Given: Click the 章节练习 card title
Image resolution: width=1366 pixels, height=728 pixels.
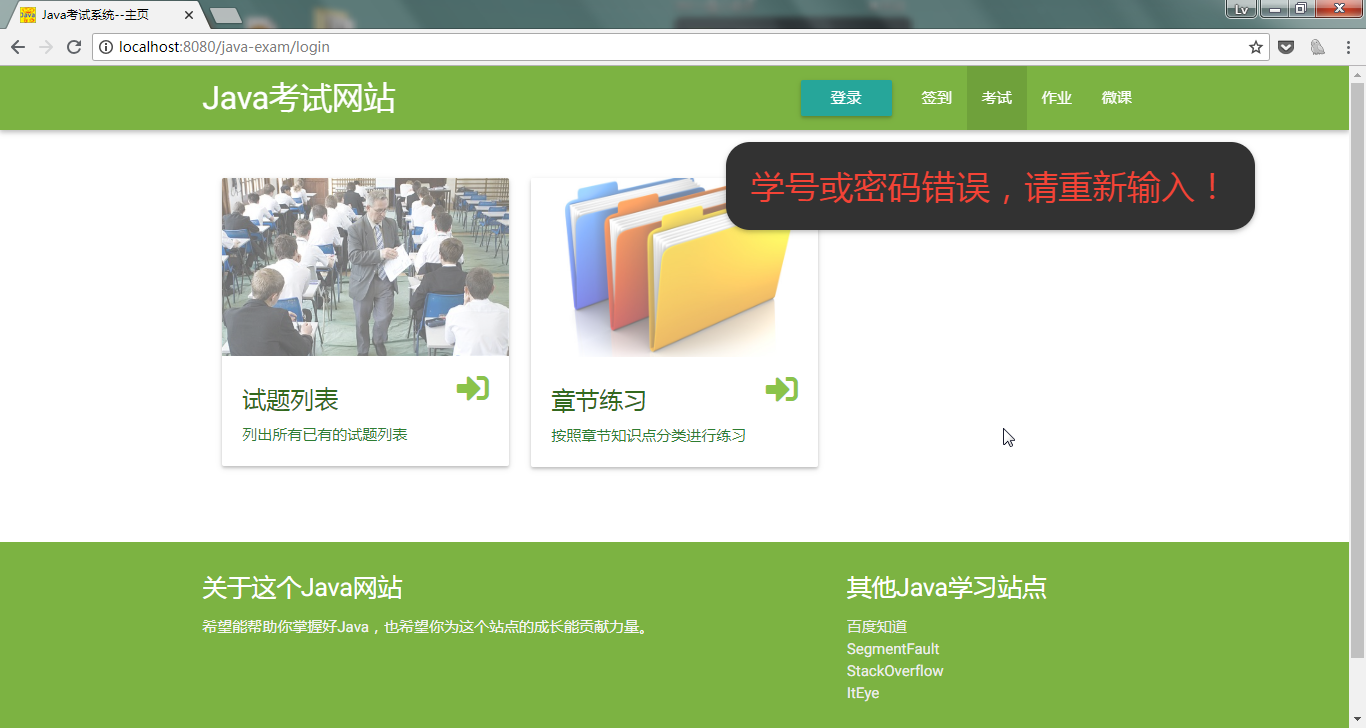Looking at the screenshot, I should [x=599, y=400].
